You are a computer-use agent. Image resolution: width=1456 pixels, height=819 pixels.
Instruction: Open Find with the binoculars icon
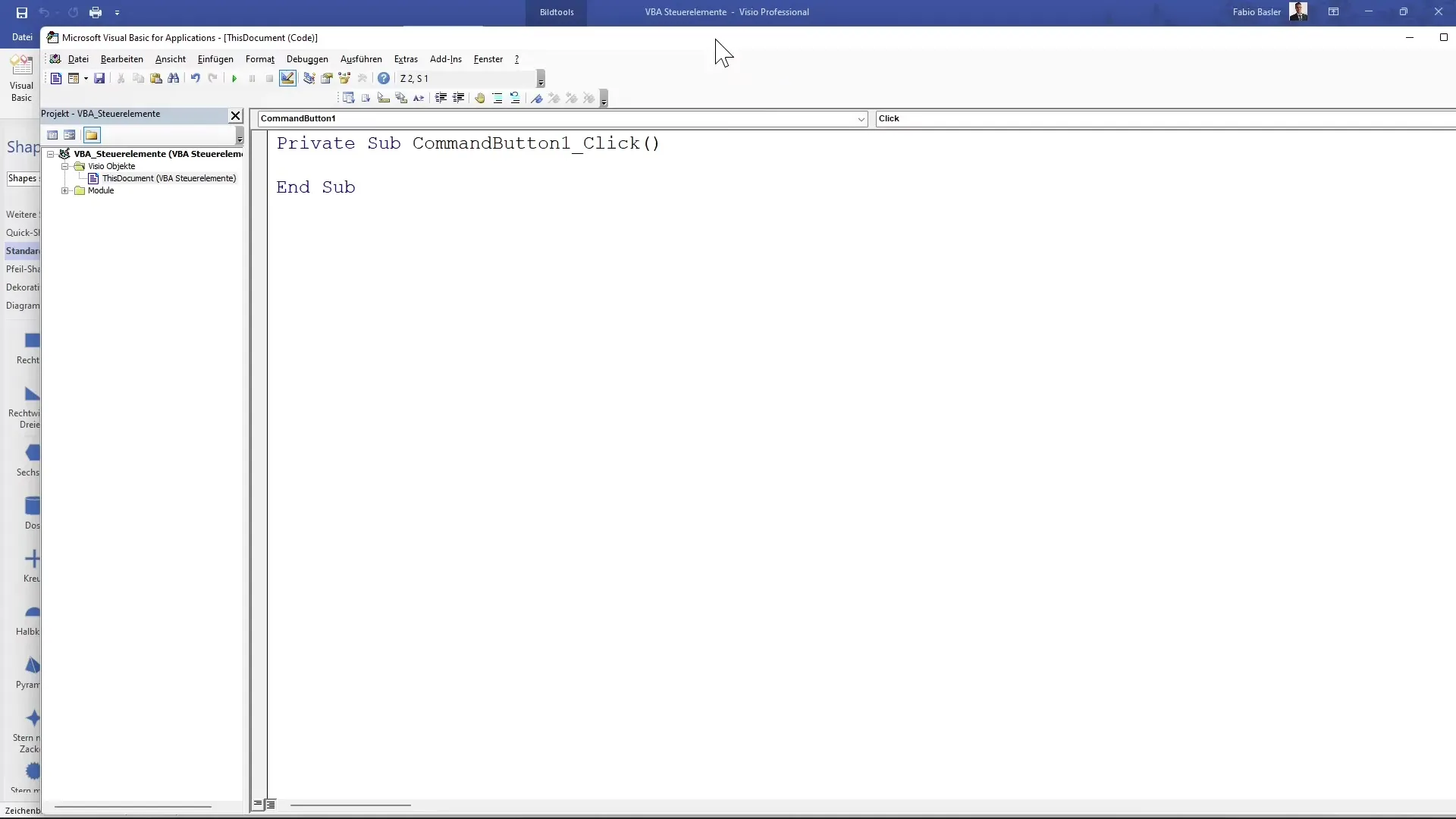174,78
